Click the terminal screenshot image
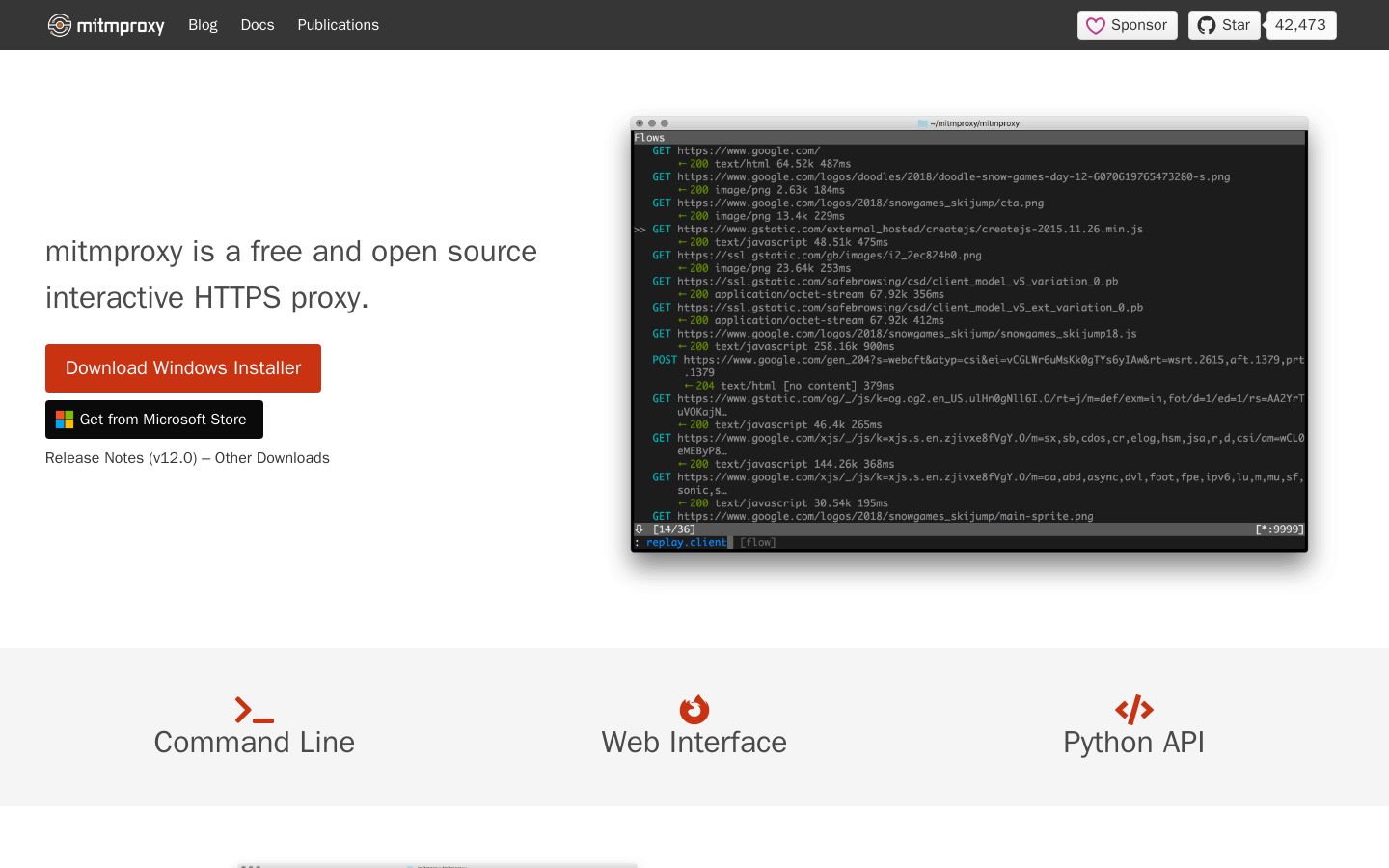 [x=969, y=335]
